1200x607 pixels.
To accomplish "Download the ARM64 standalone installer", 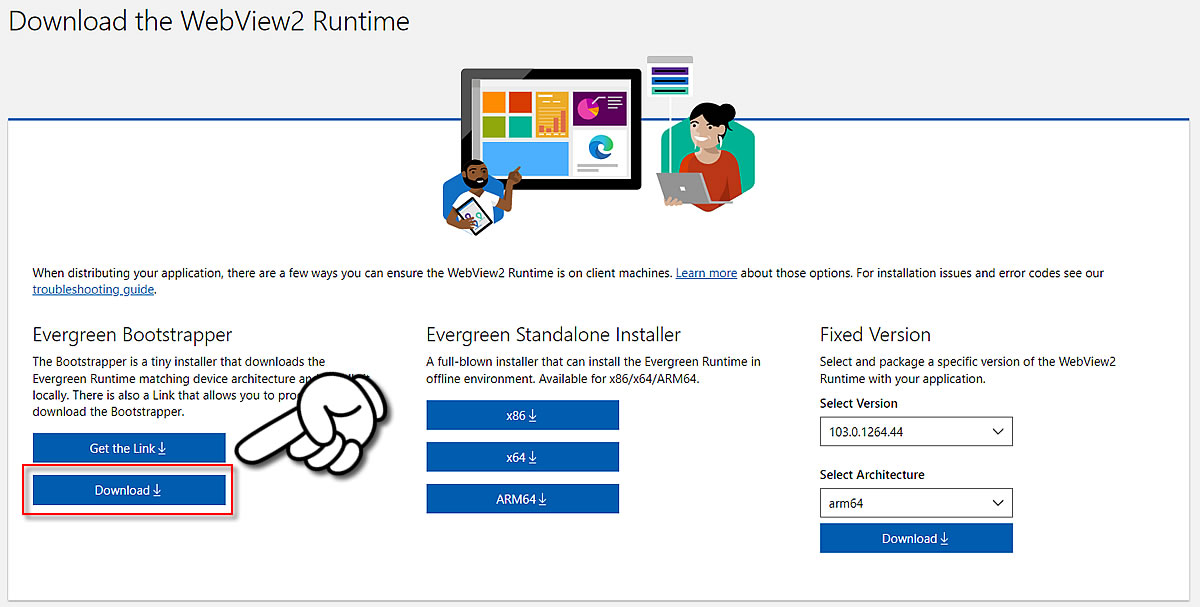I will [x=523, y=499].
